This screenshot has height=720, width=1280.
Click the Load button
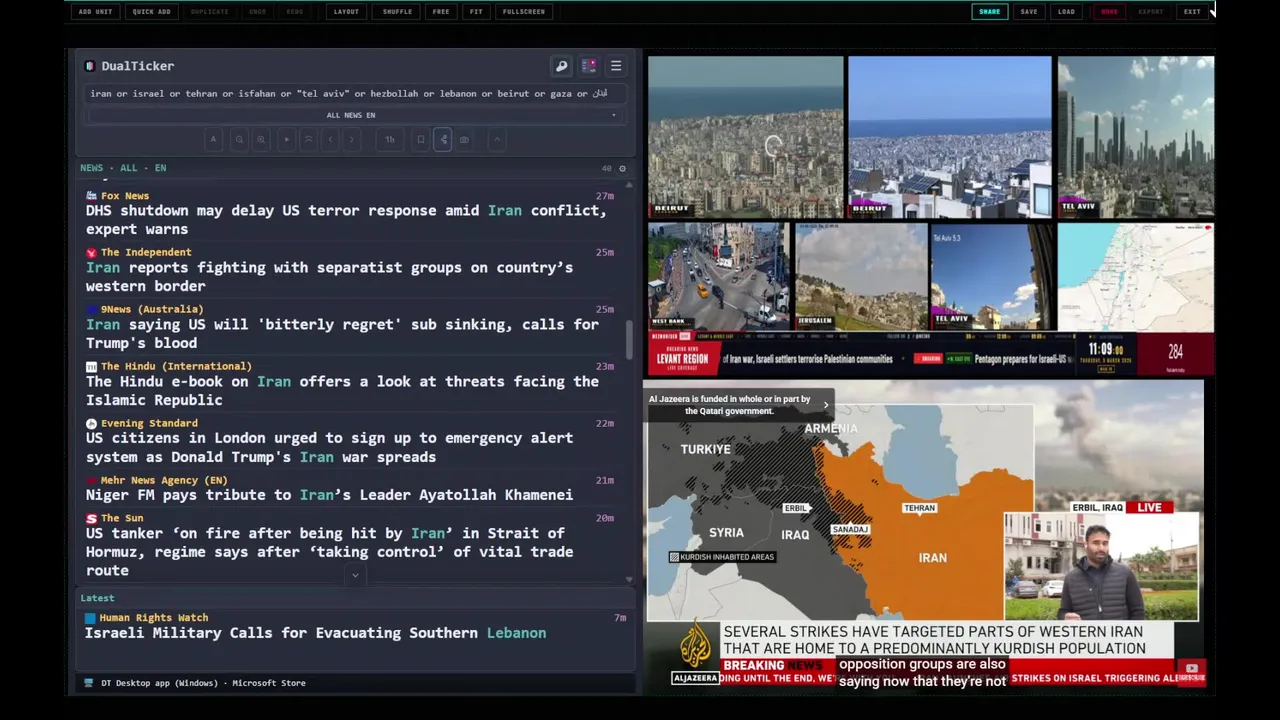point(1066,12)
